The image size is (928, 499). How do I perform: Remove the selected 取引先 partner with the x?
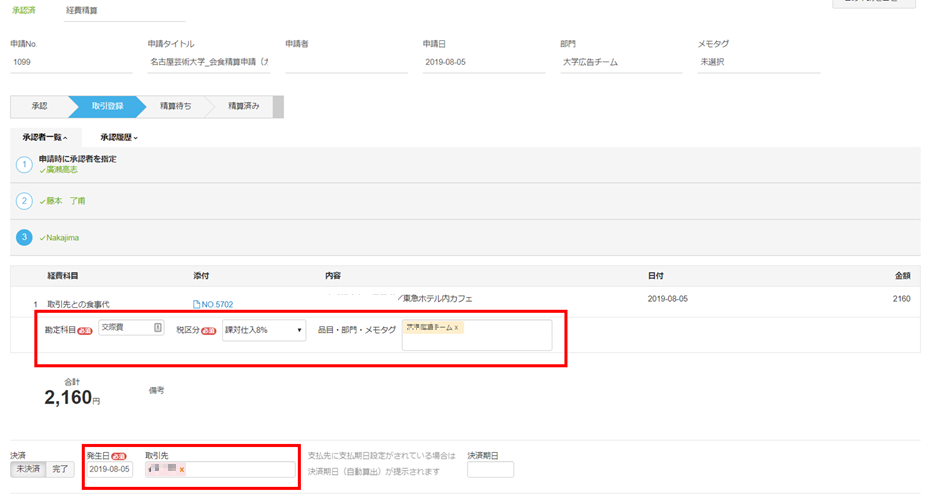pyautogui.click(x=182, y=469)
